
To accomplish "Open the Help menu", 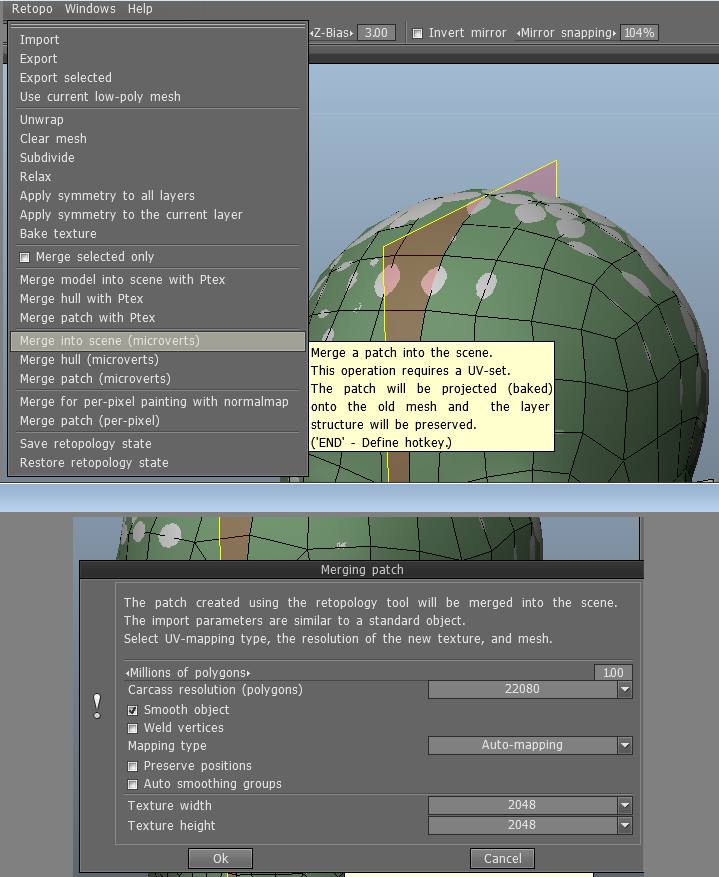I will tap(140, 9).
